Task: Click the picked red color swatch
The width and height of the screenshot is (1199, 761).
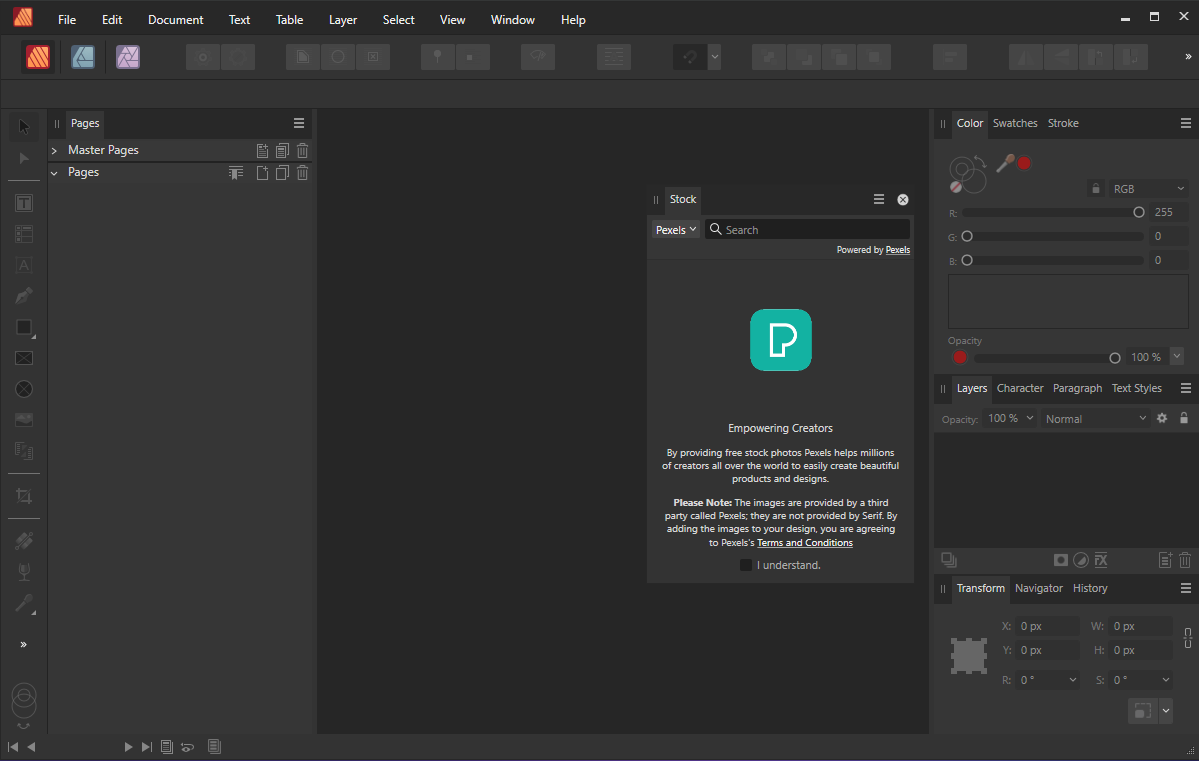Action: 1025,163
